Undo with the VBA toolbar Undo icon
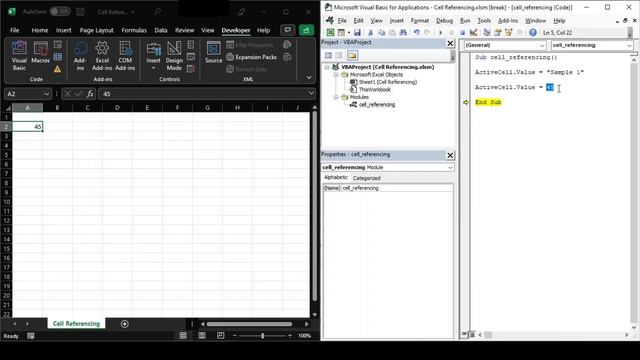The image size is (640, 360). pyautogui.click(x=416, y=32)
